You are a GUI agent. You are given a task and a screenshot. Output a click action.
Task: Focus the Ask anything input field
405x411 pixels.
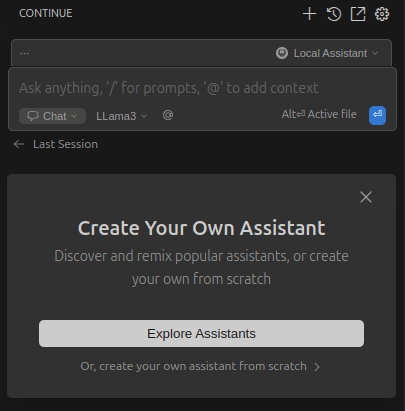pyautogui.click(x=169, y=88)
